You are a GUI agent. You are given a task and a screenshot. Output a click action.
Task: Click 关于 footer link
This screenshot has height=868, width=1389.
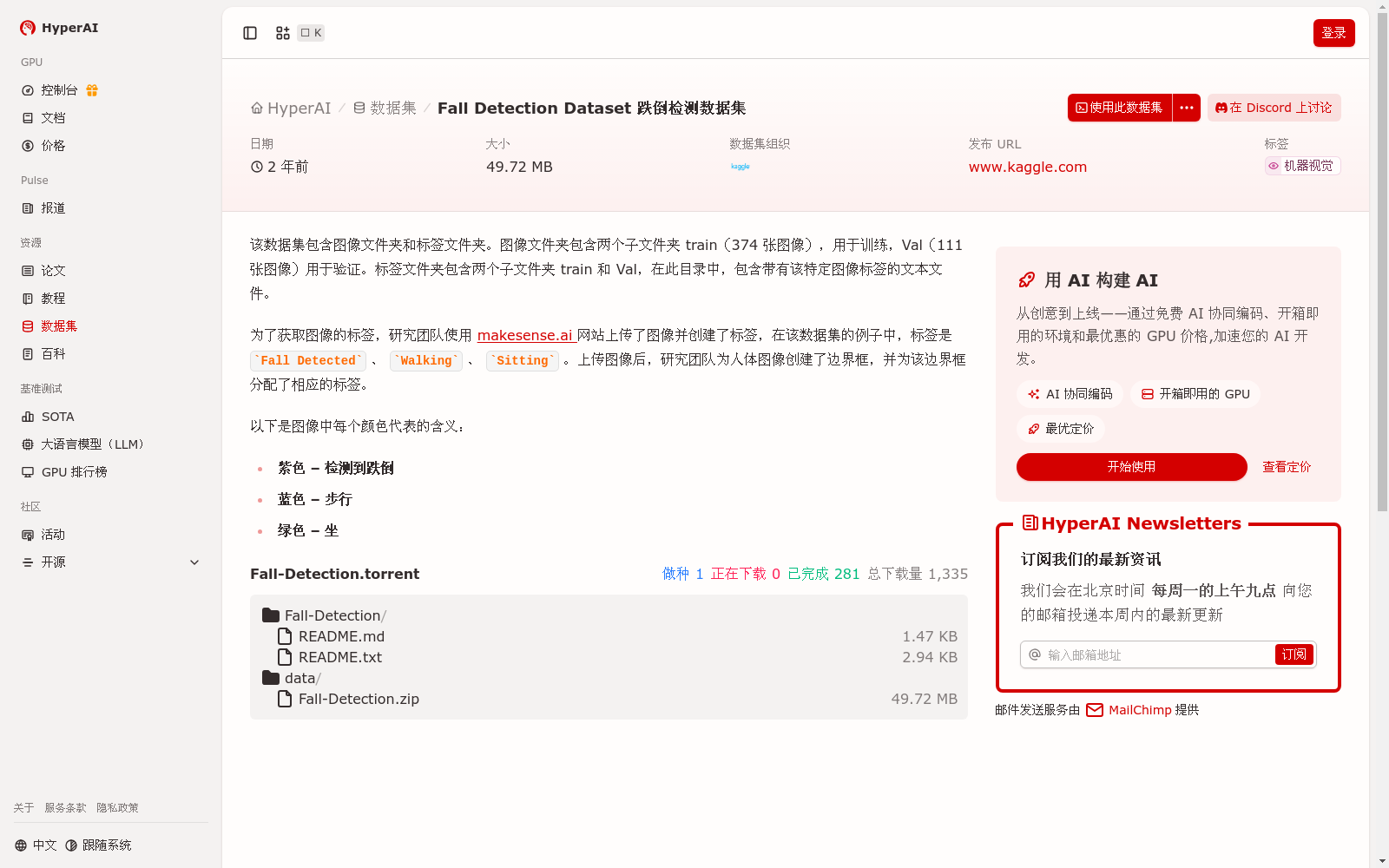click(23, 808)
